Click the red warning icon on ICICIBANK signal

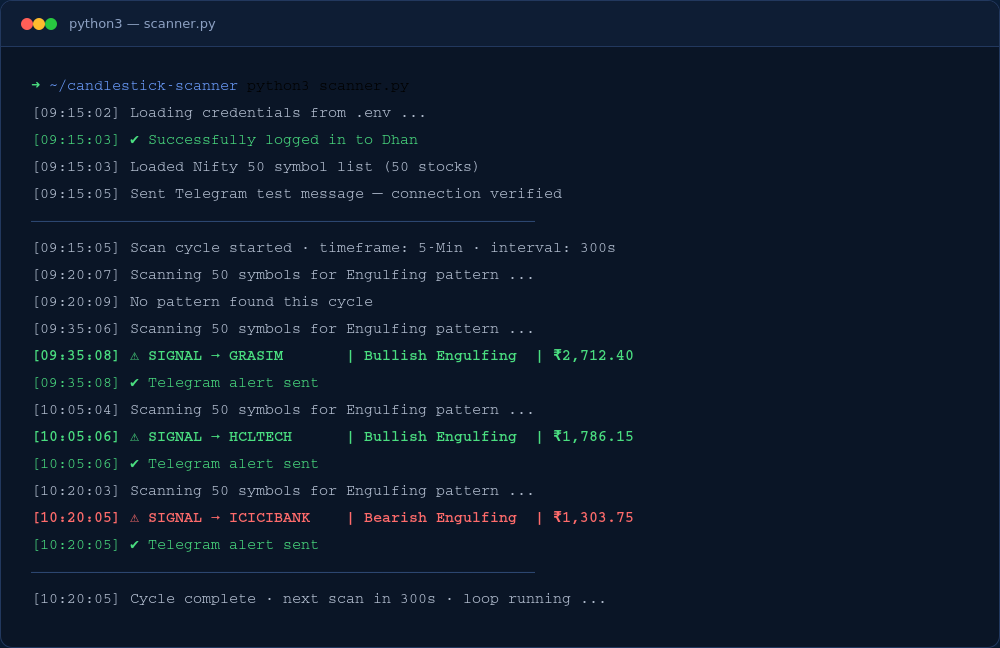(135, 518)
